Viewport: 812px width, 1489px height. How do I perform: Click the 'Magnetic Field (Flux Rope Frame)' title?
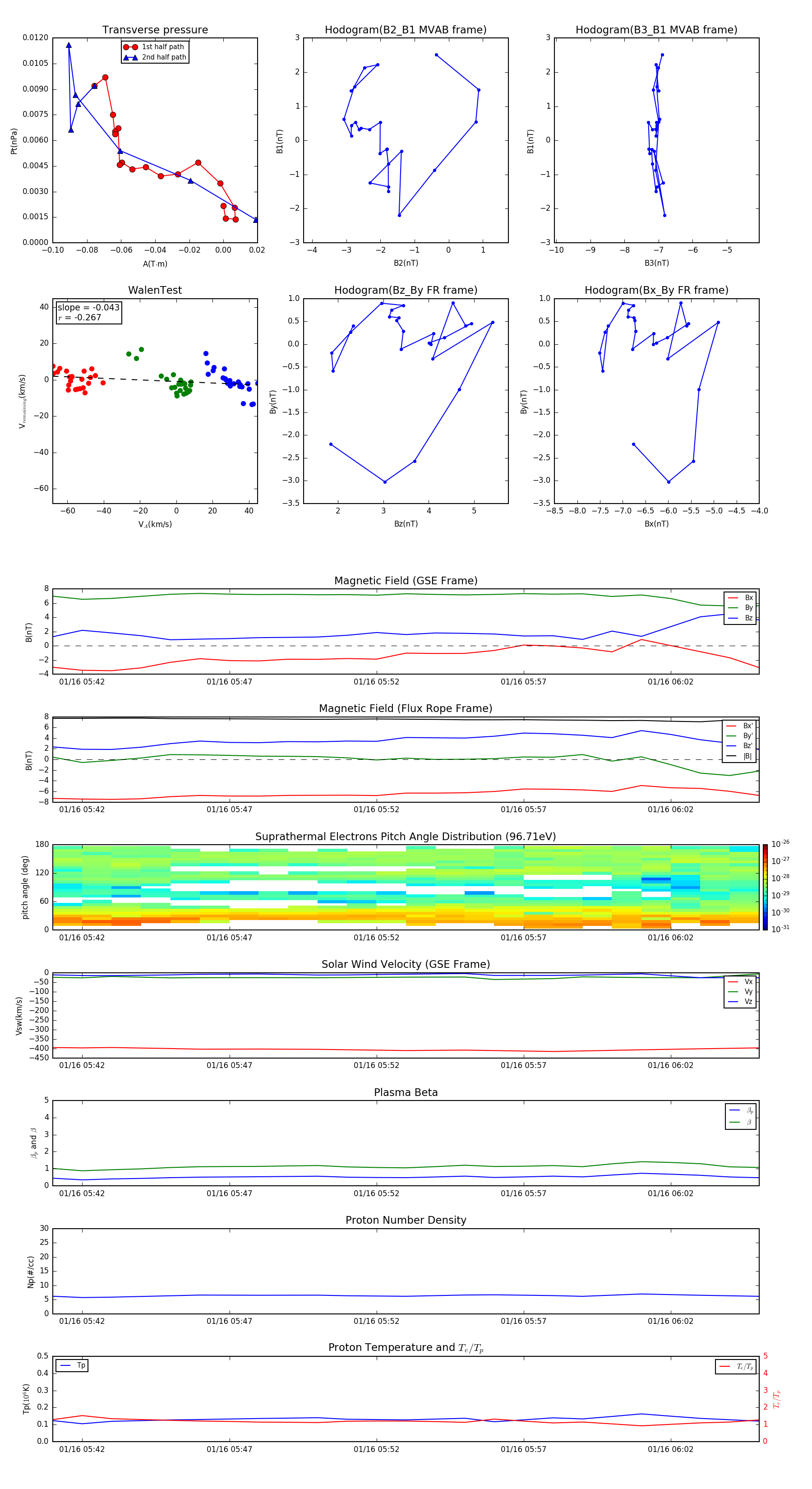click(x=406, y=709)
